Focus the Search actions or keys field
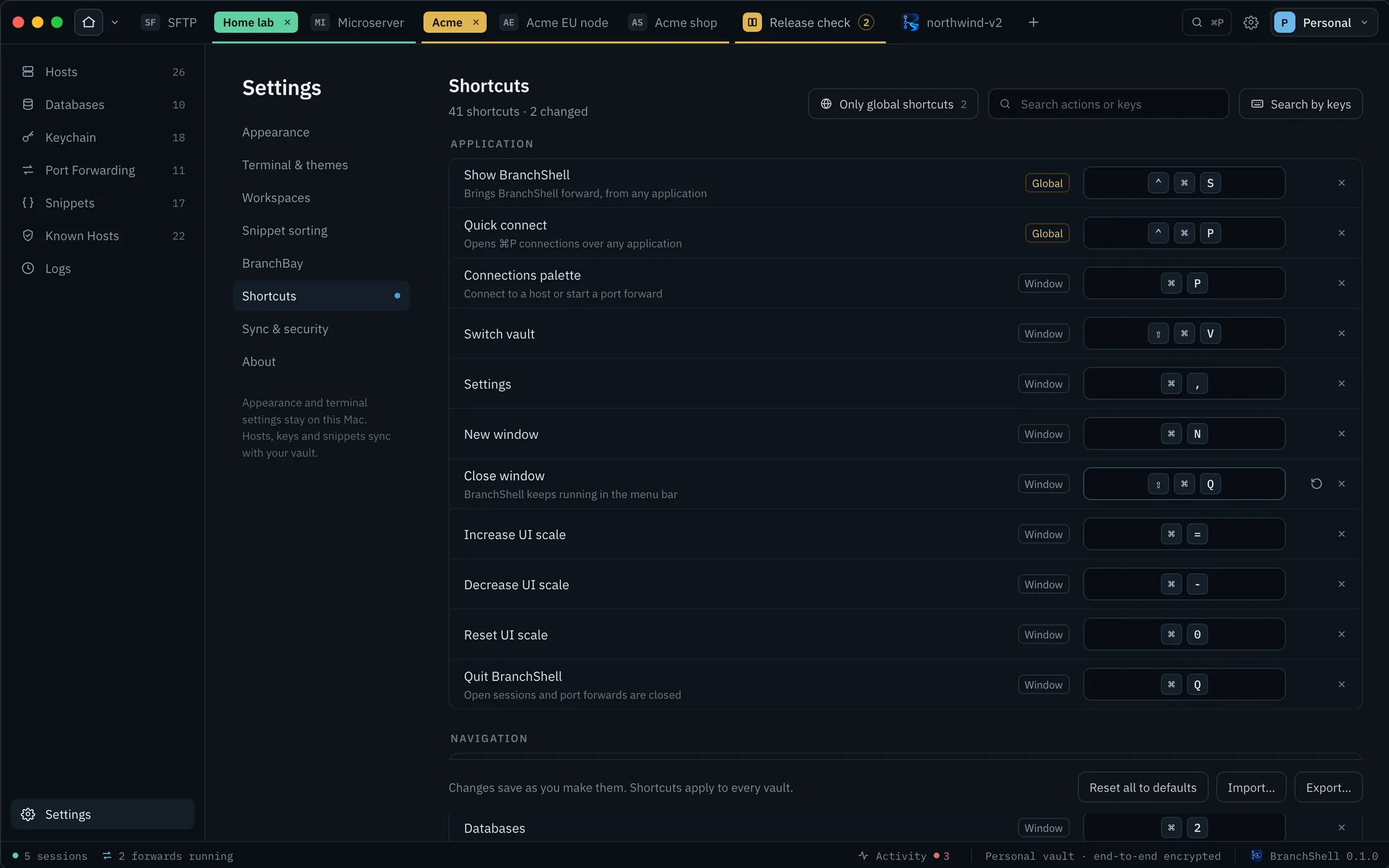 coord(1109,104)
